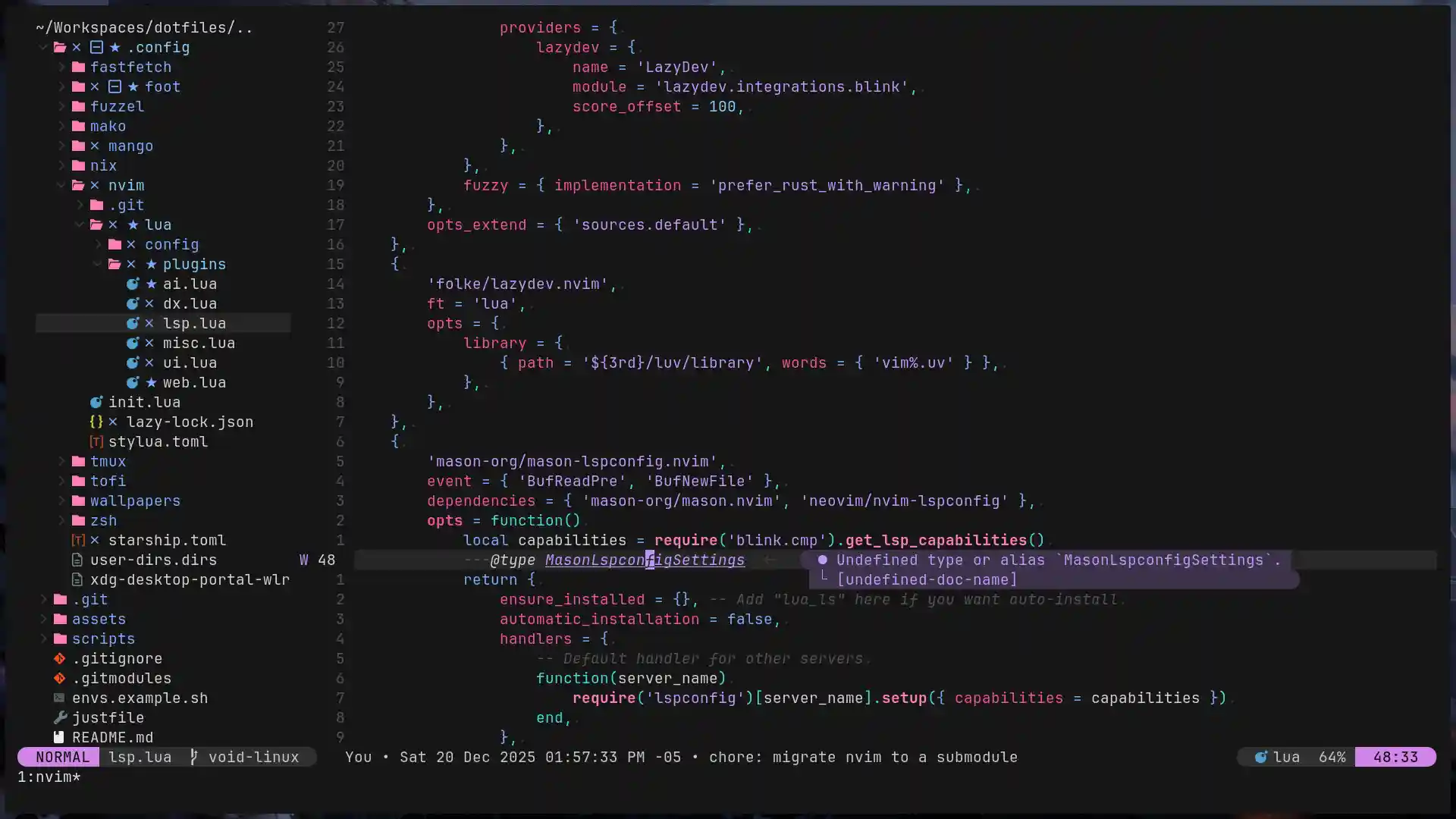This screenshot has width=1456, height=819.
Task: Click the book icon beside README.md
Action: [59, 737]
